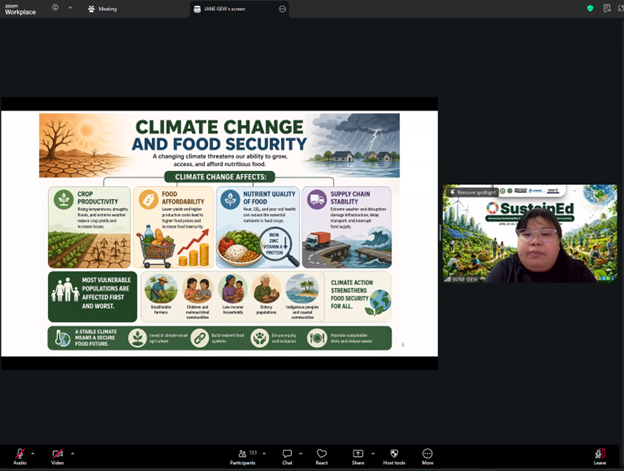Click the divider handle beside speaker video
The image size is (624, 471).
pyautogui.click(x=440, y=233)
